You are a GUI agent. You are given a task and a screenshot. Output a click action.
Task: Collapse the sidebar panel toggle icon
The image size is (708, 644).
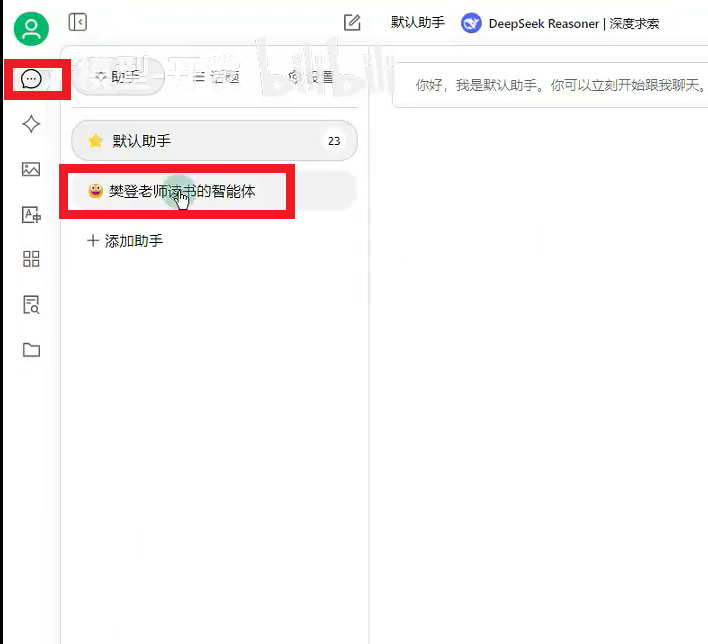(78, 22)
